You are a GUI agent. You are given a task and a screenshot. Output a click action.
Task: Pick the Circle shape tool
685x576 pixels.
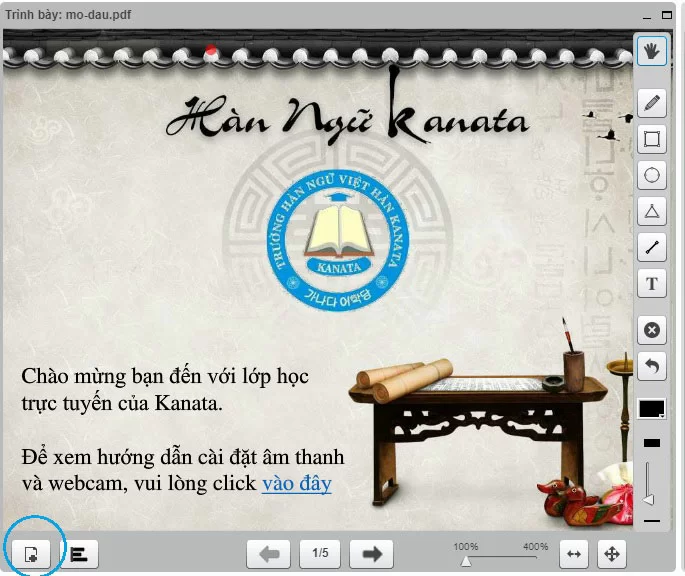652,175
